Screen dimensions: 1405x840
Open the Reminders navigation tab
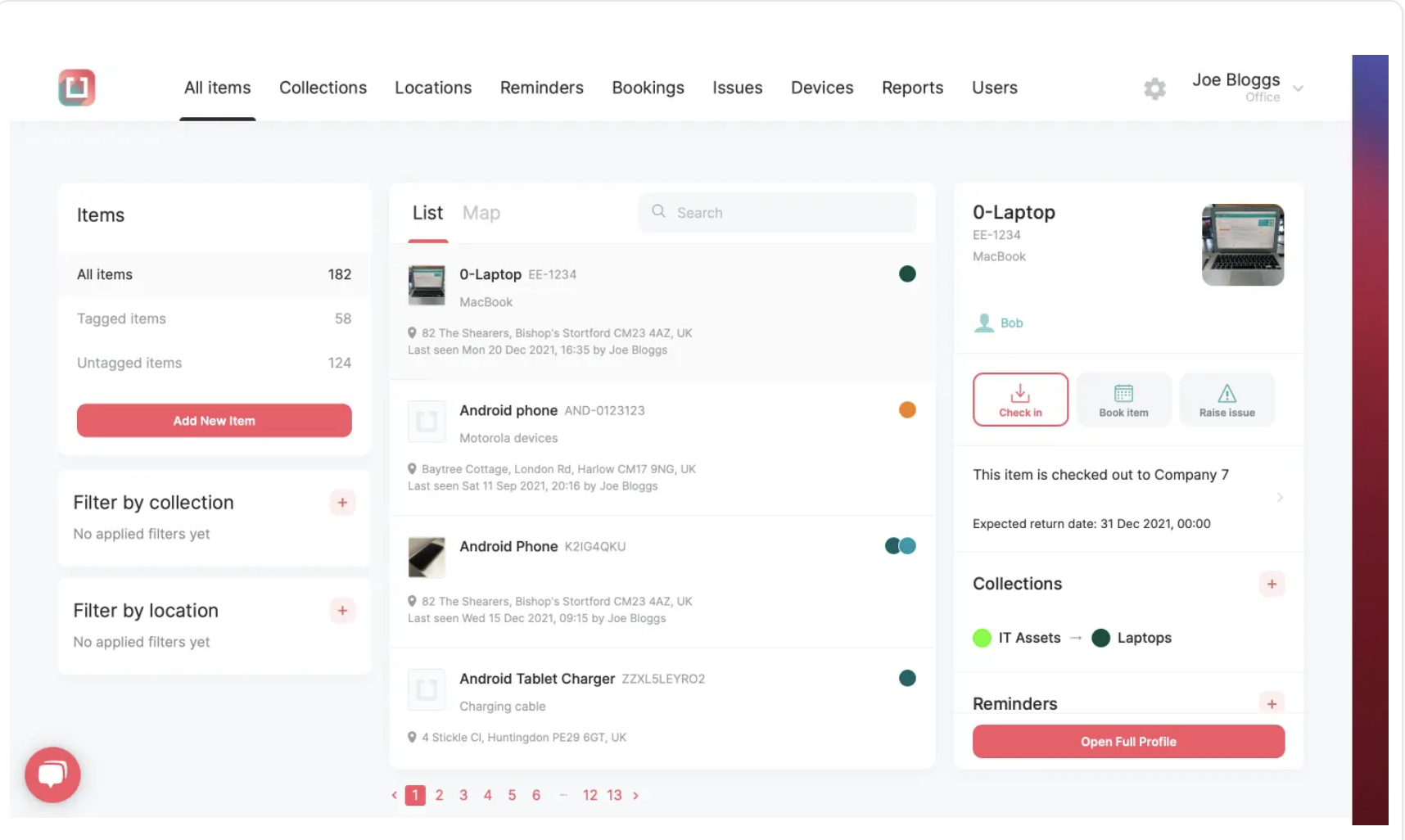tap(541, 88)
